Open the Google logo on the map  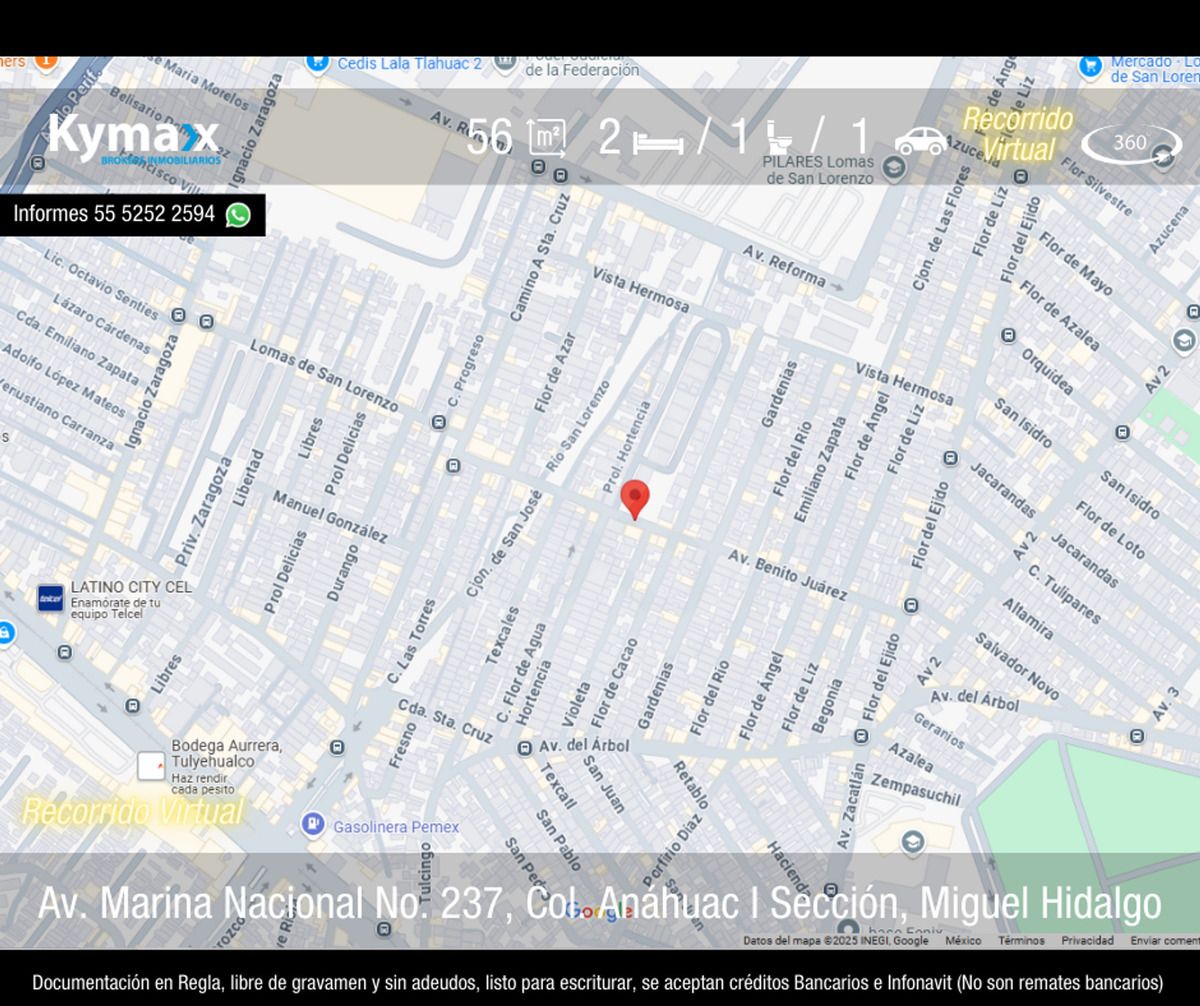599,911
